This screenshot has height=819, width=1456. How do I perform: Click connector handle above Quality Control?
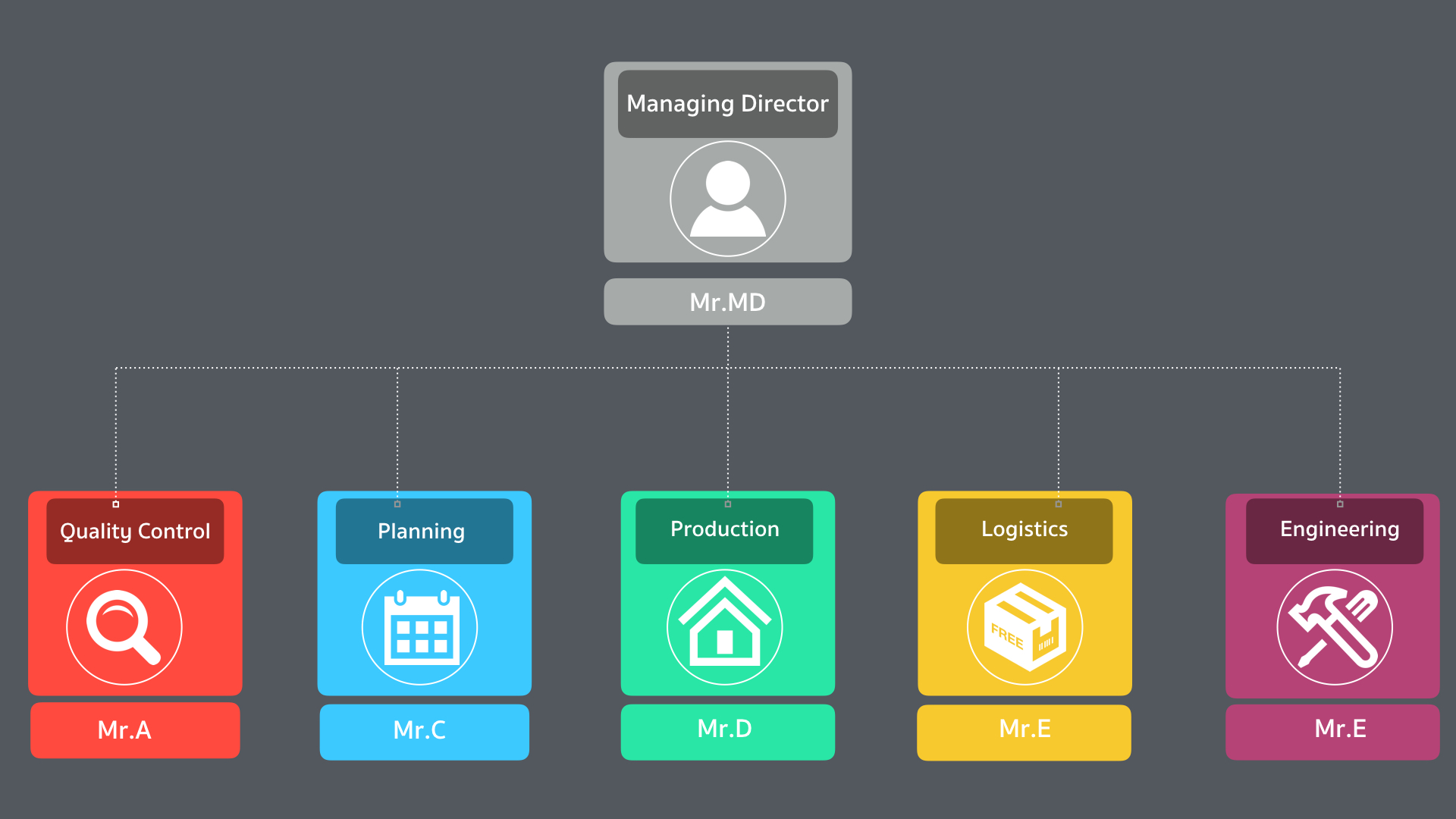click(116, 504)
